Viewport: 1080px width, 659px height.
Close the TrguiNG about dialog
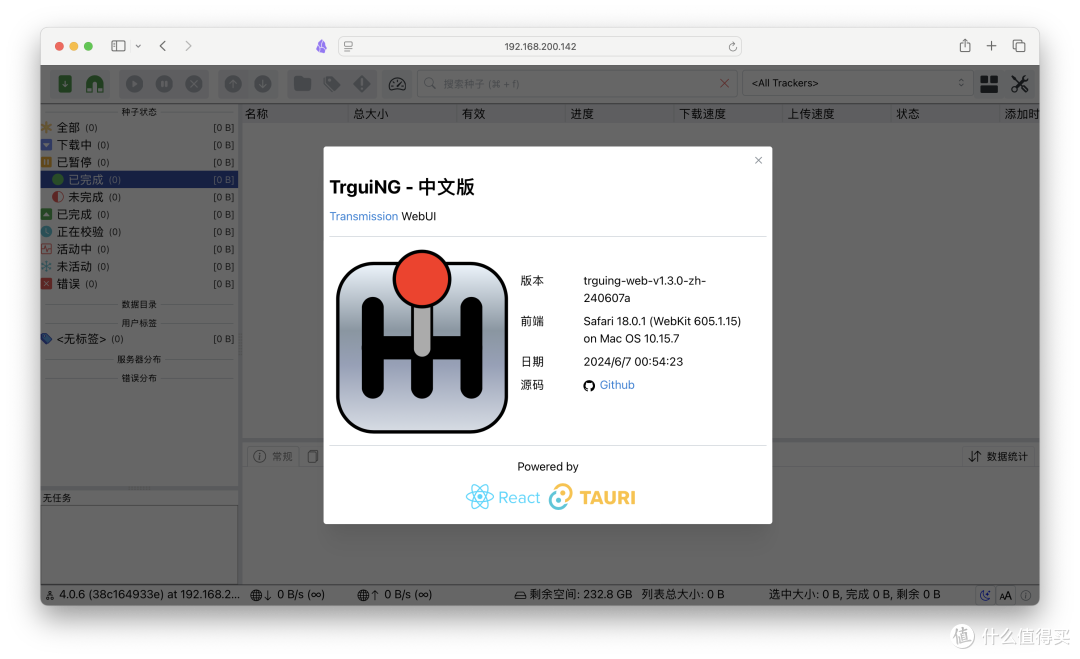tap(758, 160)
